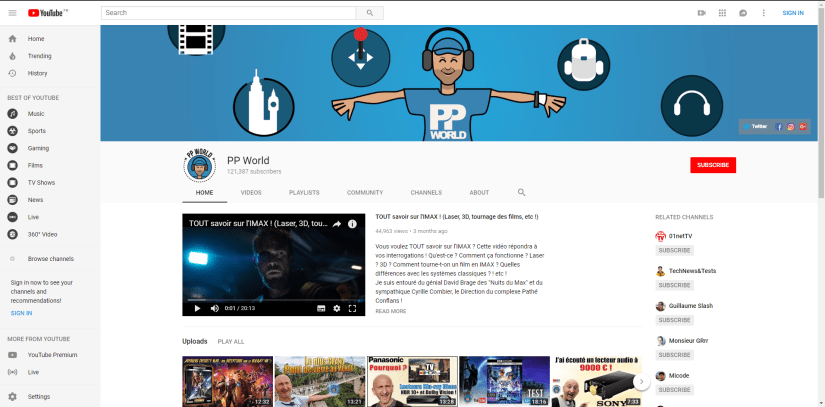Viewport: 825px width, 407px height.
Task: Share the featured video via arrow icon
Action: pos(337,224)
